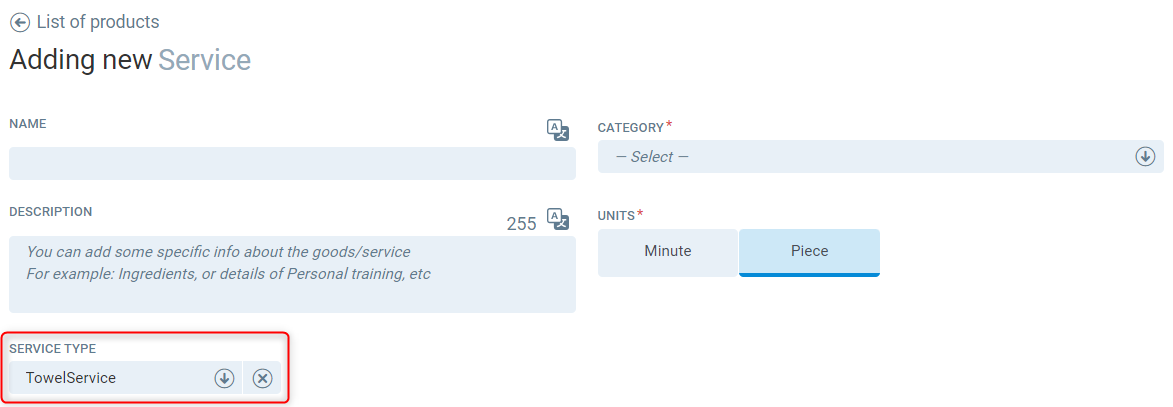Focus the Name input field
The image size is (1173, 407).
[x=292, y=163]
